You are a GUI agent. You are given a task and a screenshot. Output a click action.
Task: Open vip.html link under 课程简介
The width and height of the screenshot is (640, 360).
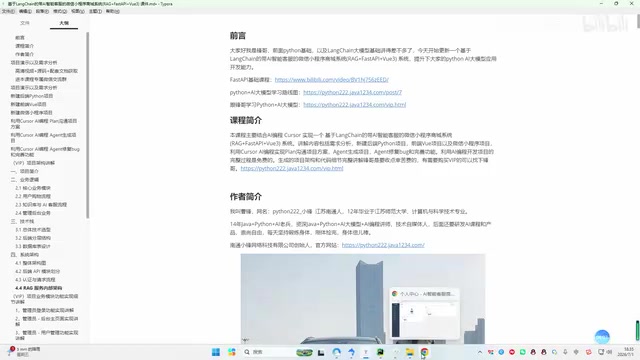(292, 168)
